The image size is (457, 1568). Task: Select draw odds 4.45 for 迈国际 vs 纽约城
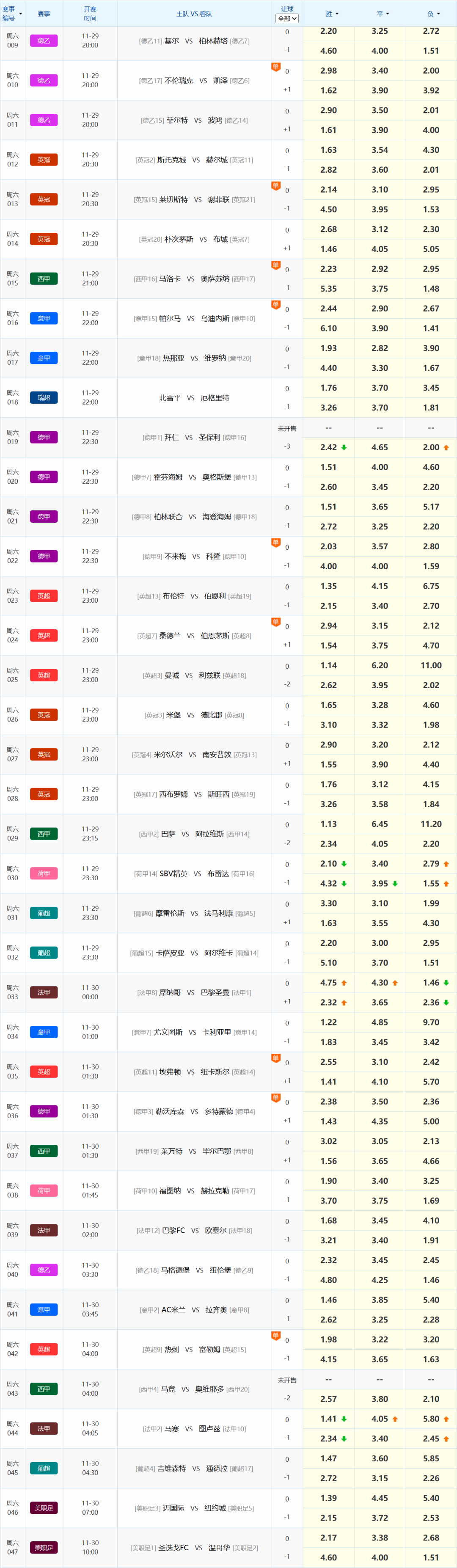point(380,1498)
